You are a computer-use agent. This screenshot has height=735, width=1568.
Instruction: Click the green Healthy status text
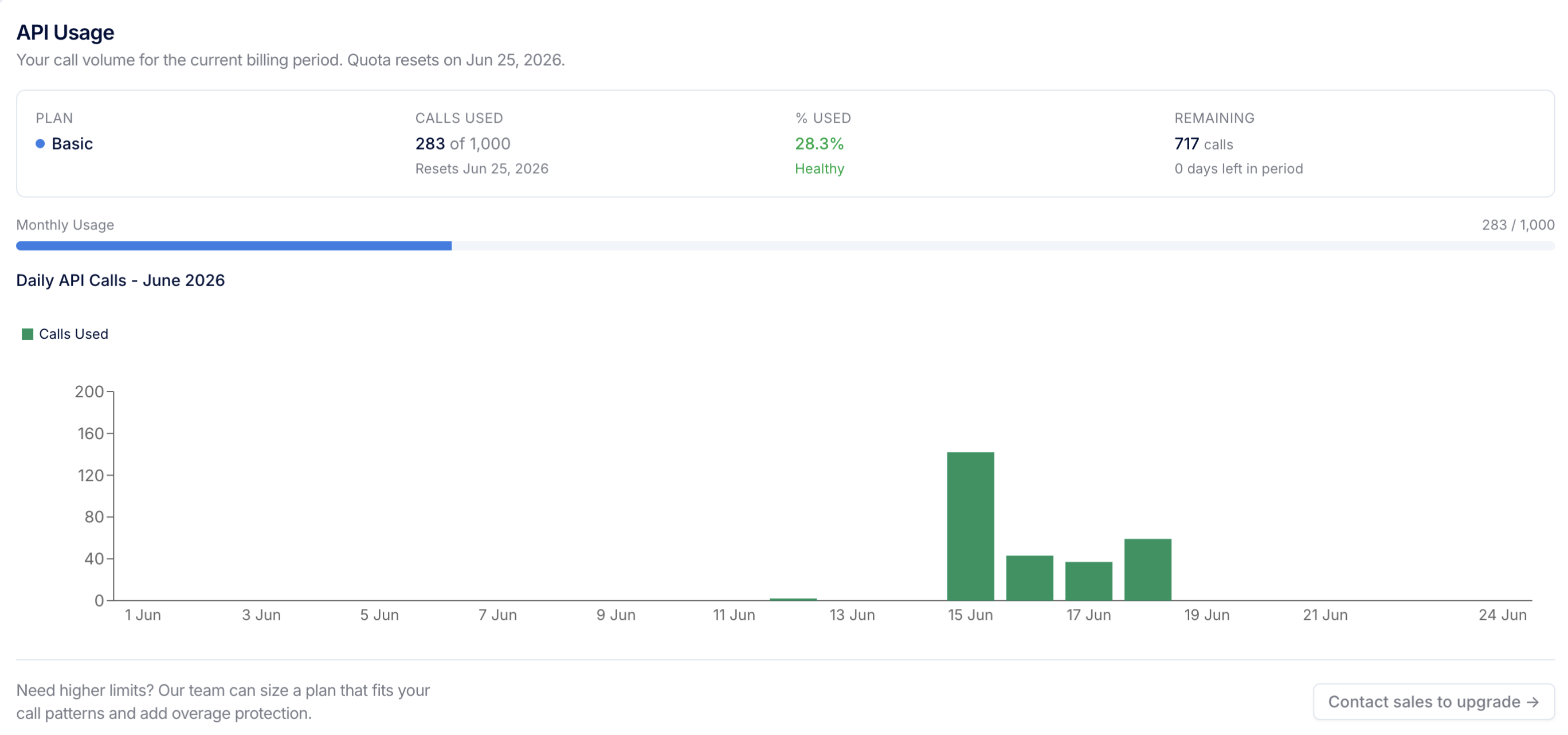coord(820,169)
